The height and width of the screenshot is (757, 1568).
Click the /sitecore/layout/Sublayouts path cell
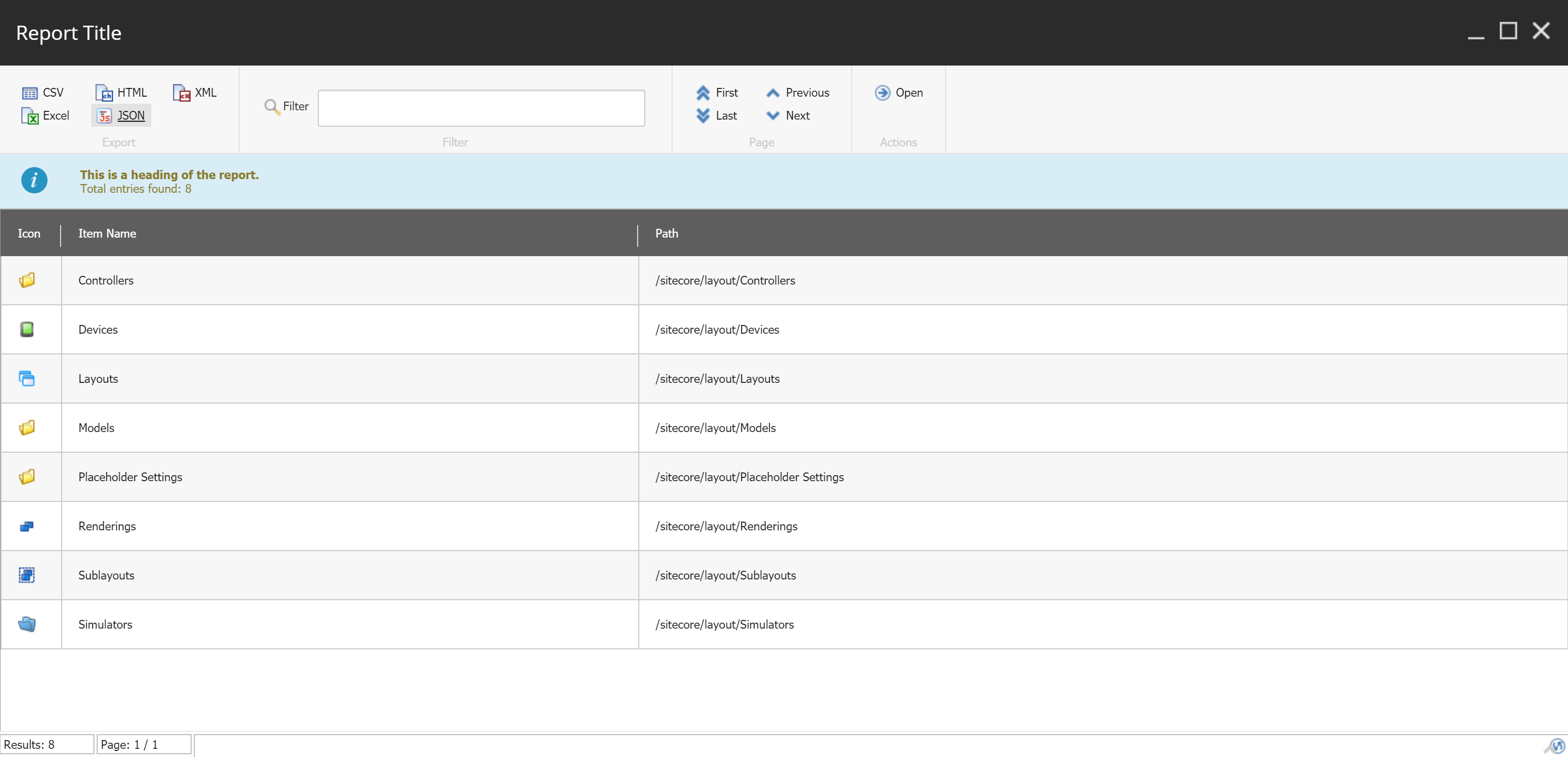1103,575
